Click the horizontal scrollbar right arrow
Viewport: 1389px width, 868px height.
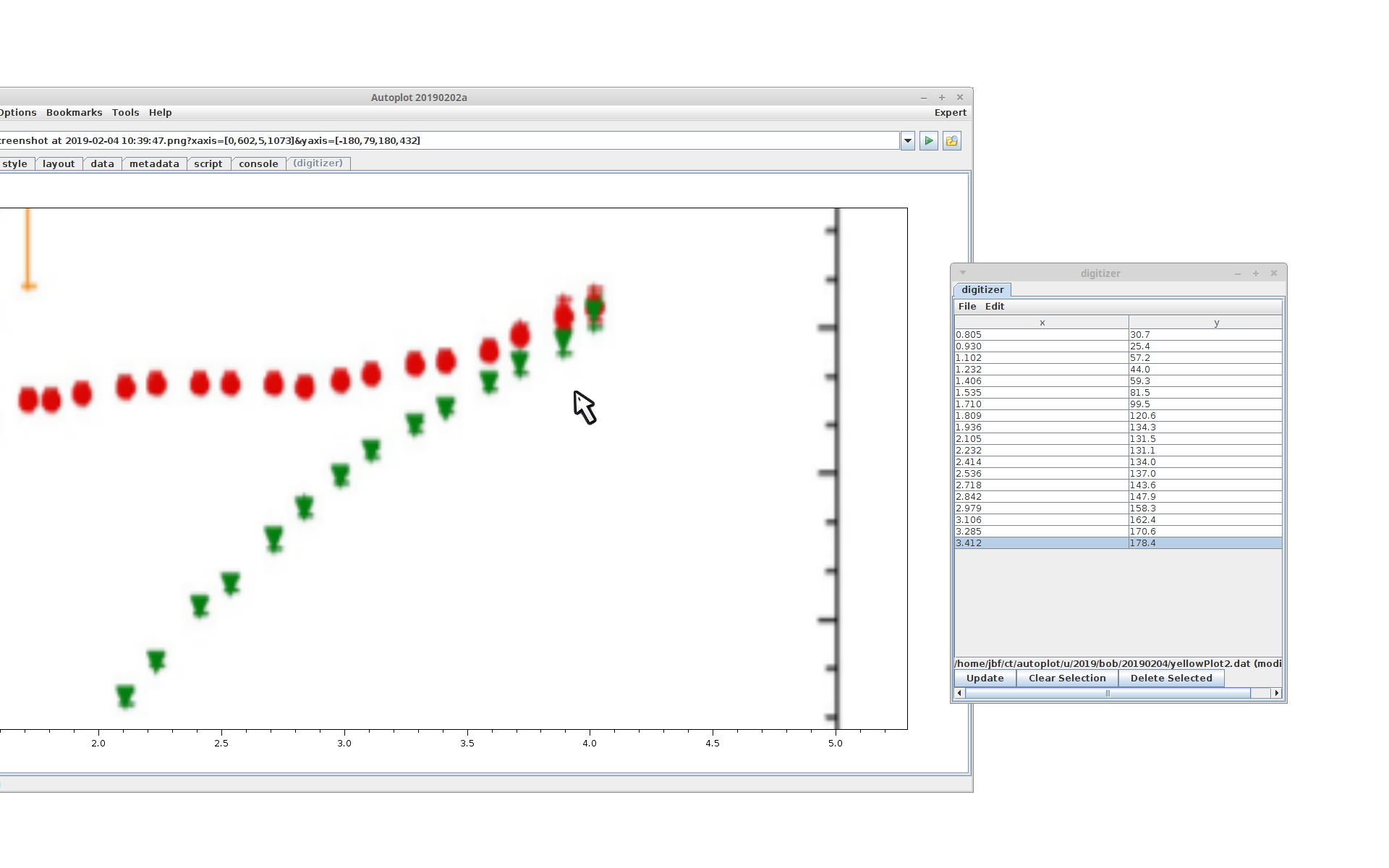pos(1276,693)
